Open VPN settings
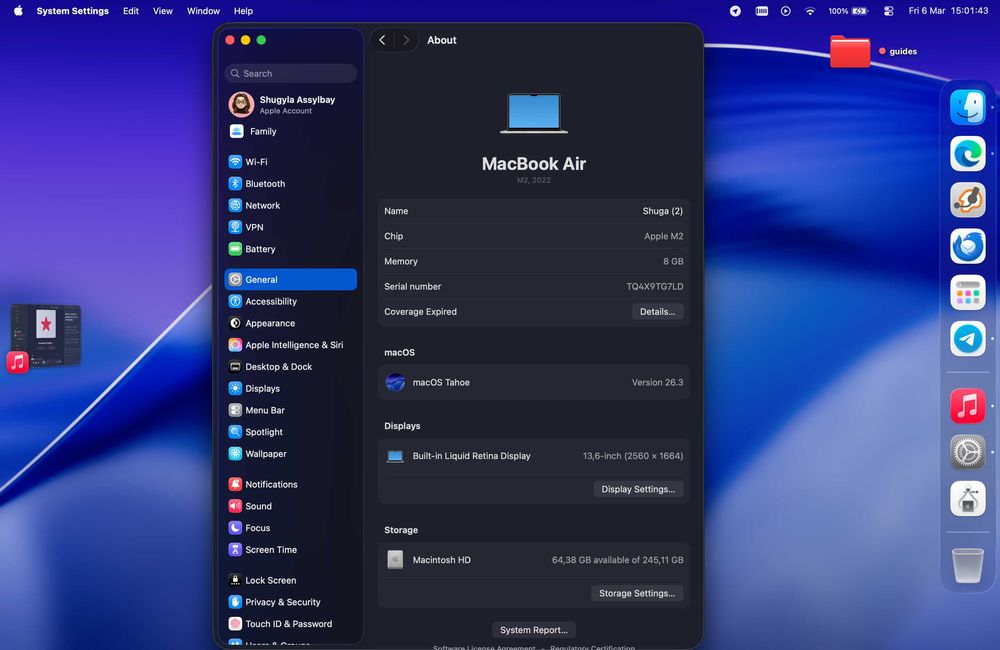 coord(290,227)
